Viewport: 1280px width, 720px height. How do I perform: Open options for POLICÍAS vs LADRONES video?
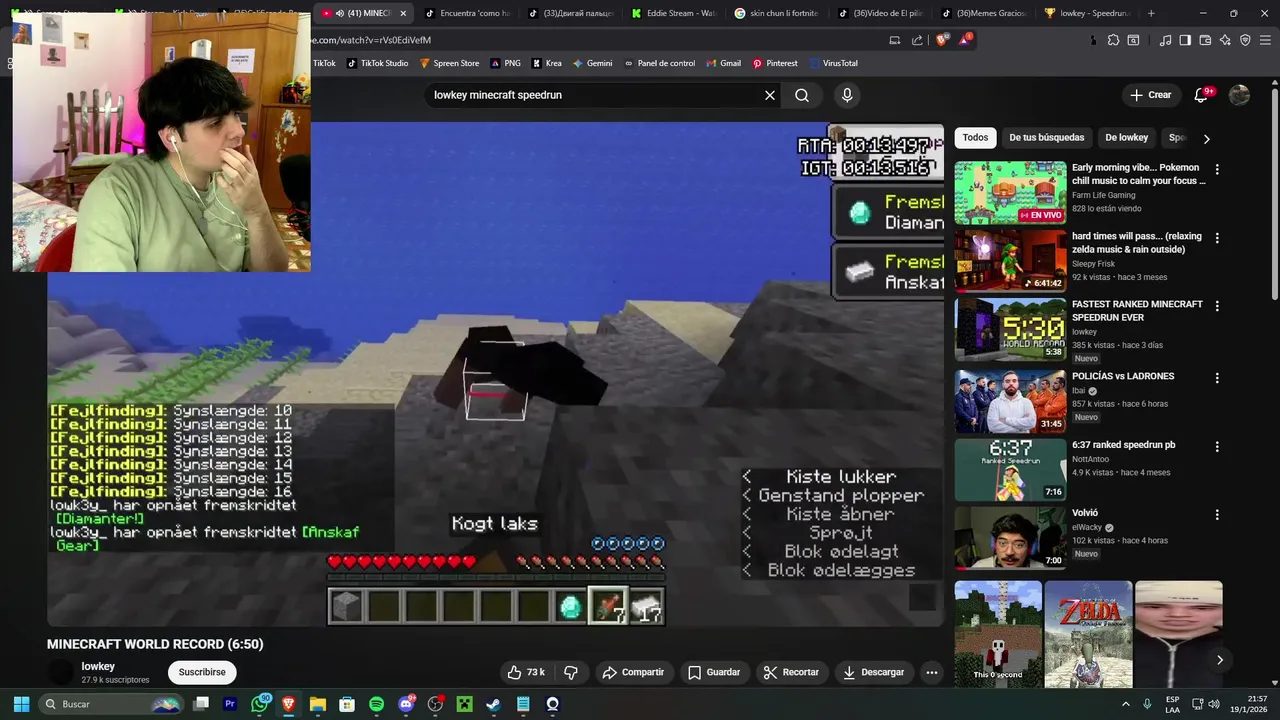coord(1217,378)
